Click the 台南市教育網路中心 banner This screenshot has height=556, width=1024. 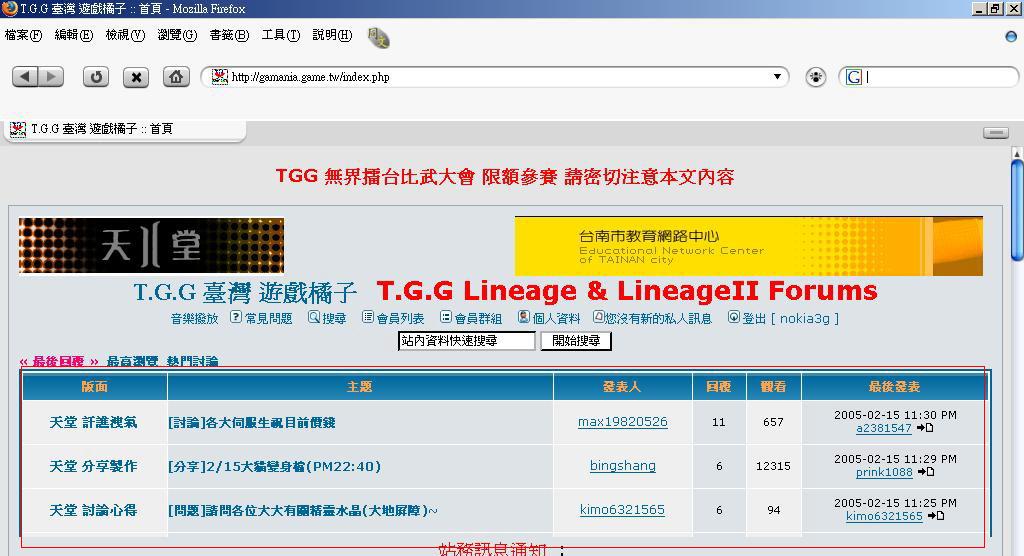pyautogui.click(x=748, y=246)
